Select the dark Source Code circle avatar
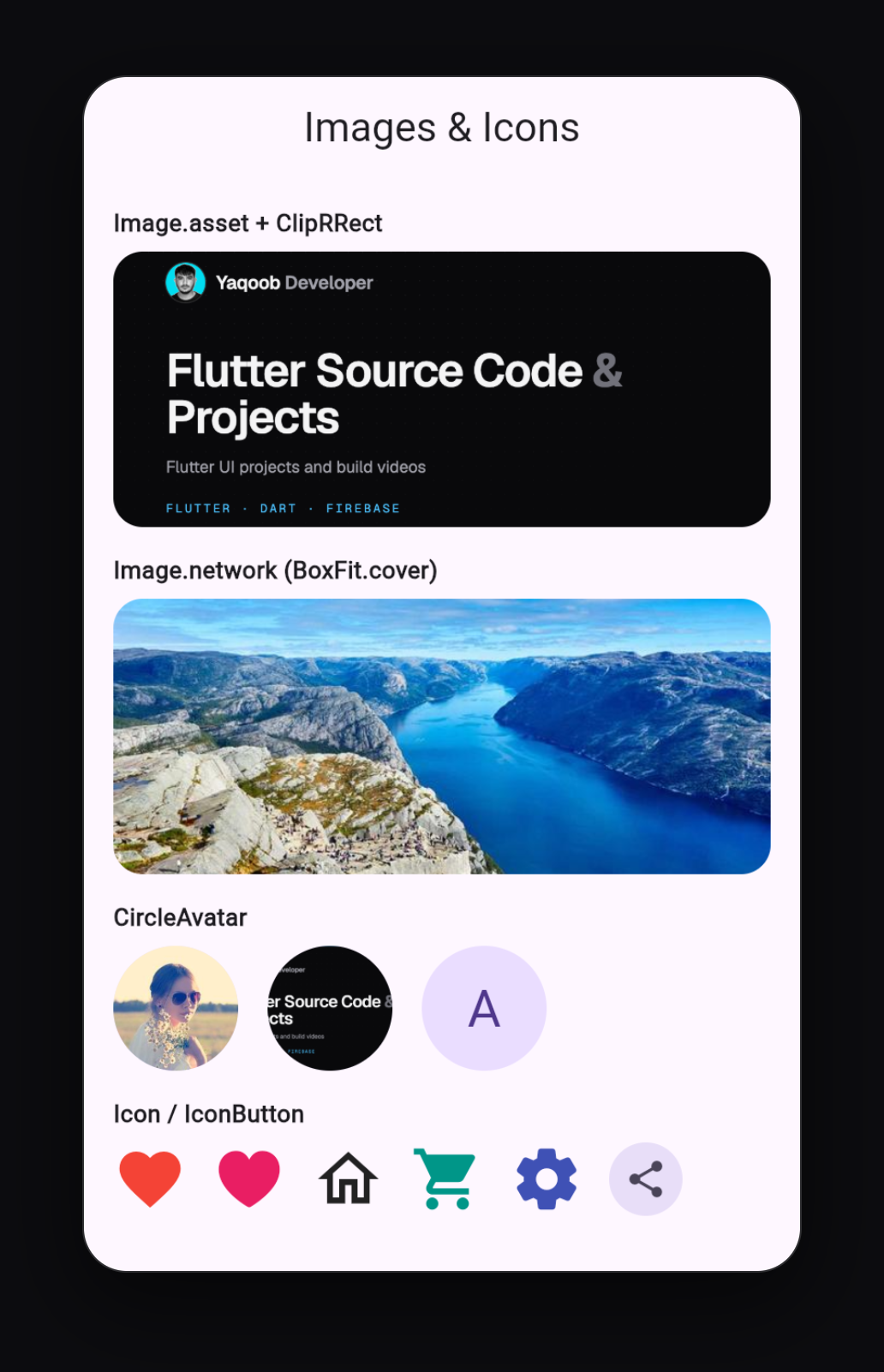884x1372 pixels. [x=330, y=1008]
